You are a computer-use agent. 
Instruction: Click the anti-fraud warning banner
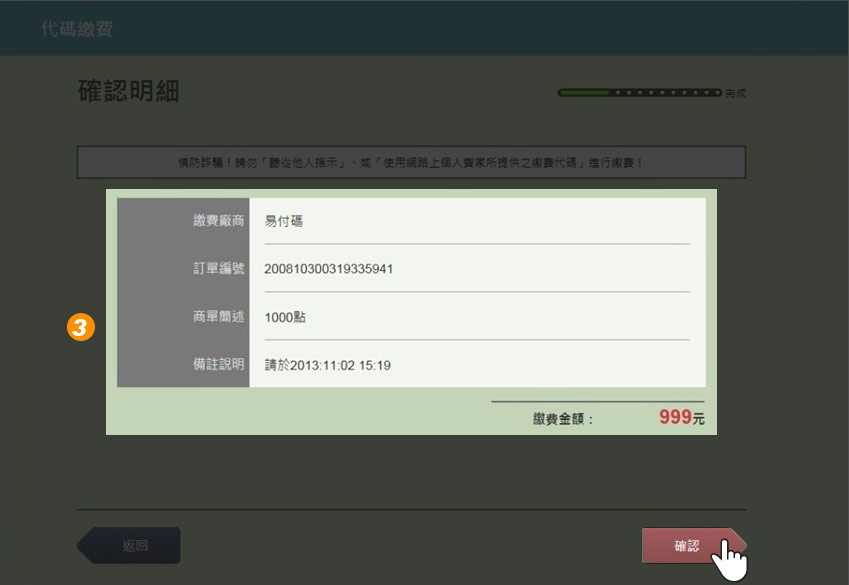(411, 162)
